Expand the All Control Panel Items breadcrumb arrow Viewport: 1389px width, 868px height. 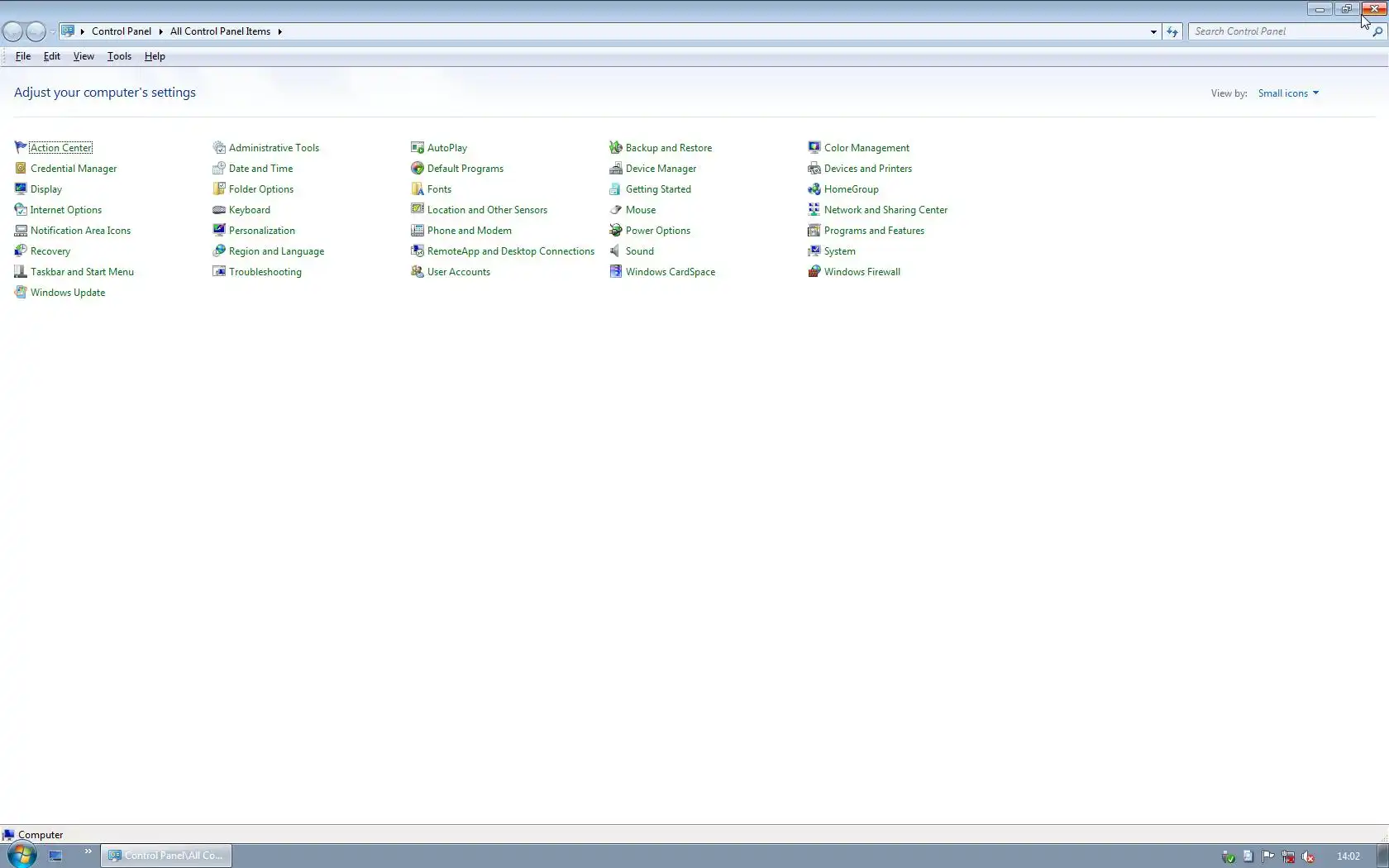279,31
